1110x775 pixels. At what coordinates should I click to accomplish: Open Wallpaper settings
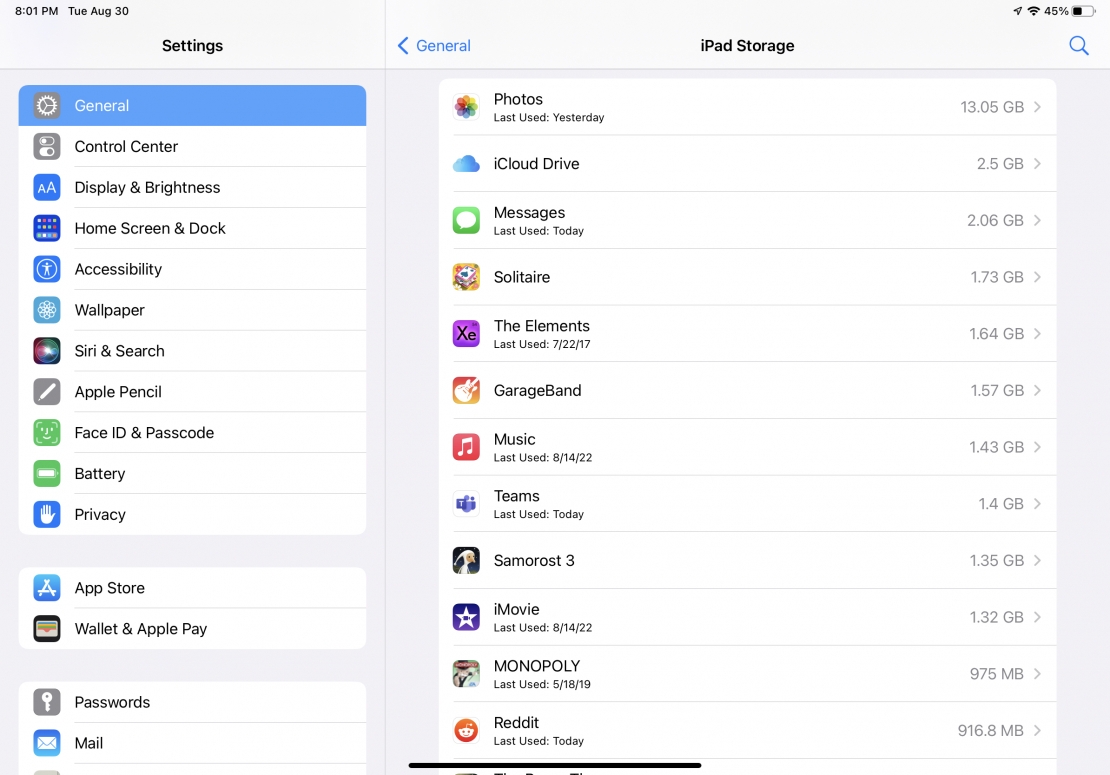[192, 310]
